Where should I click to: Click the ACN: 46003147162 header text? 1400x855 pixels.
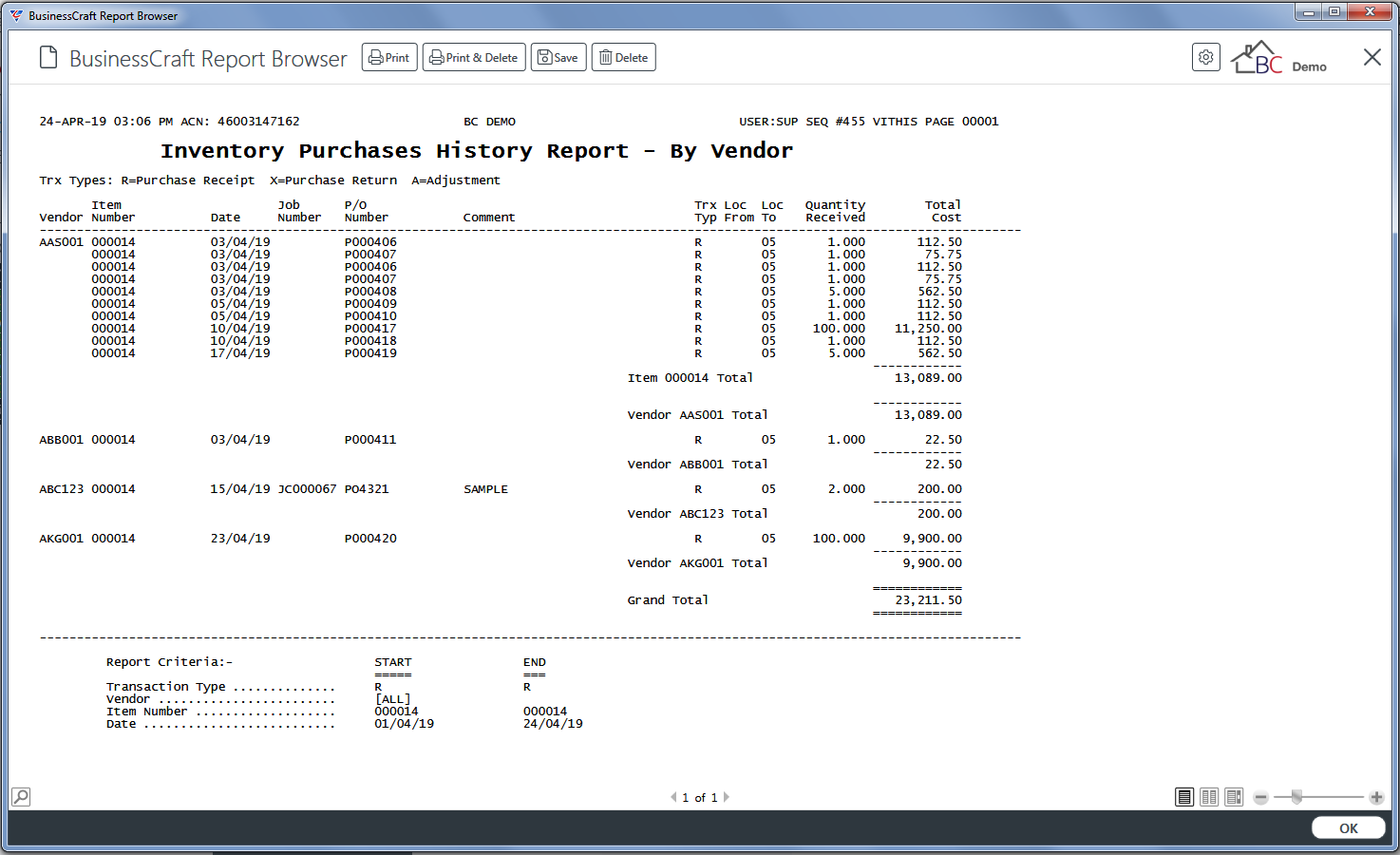tap(240, 122)
